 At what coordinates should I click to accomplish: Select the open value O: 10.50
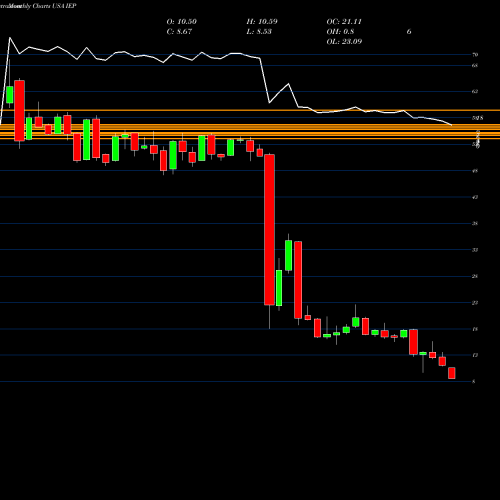click(x=182, y=22)
